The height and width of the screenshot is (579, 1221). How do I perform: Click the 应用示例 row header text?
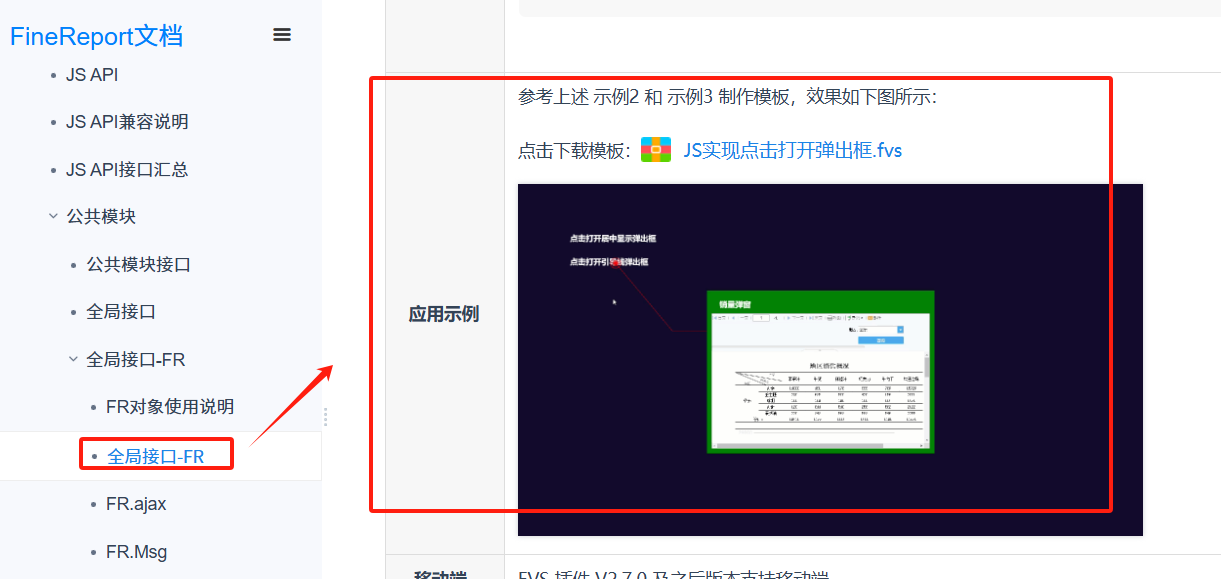point(444,314)
